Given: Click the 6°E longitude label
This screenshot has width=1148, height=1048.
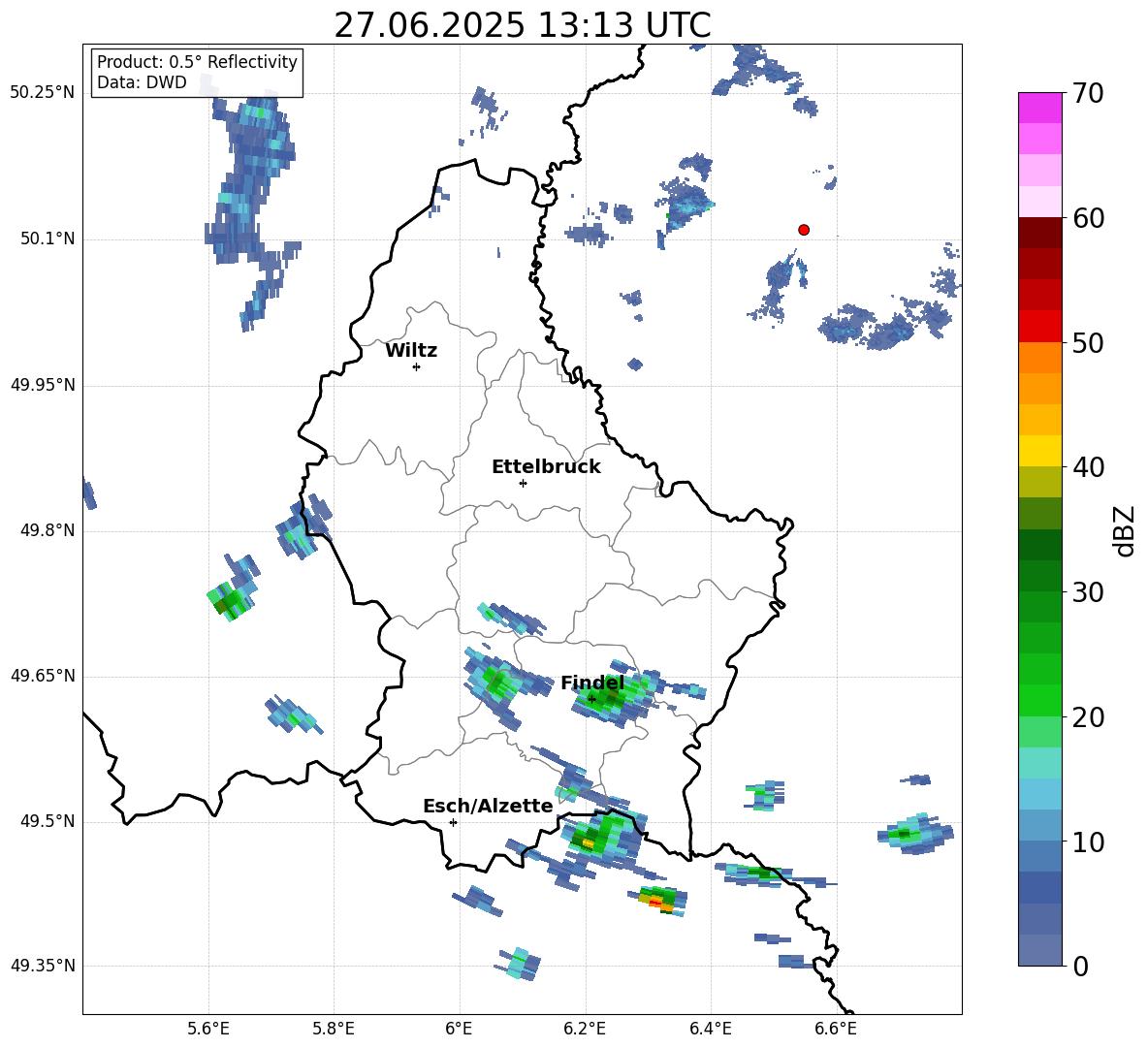Looking at the screenshot, I should (x=459, y=1029).
